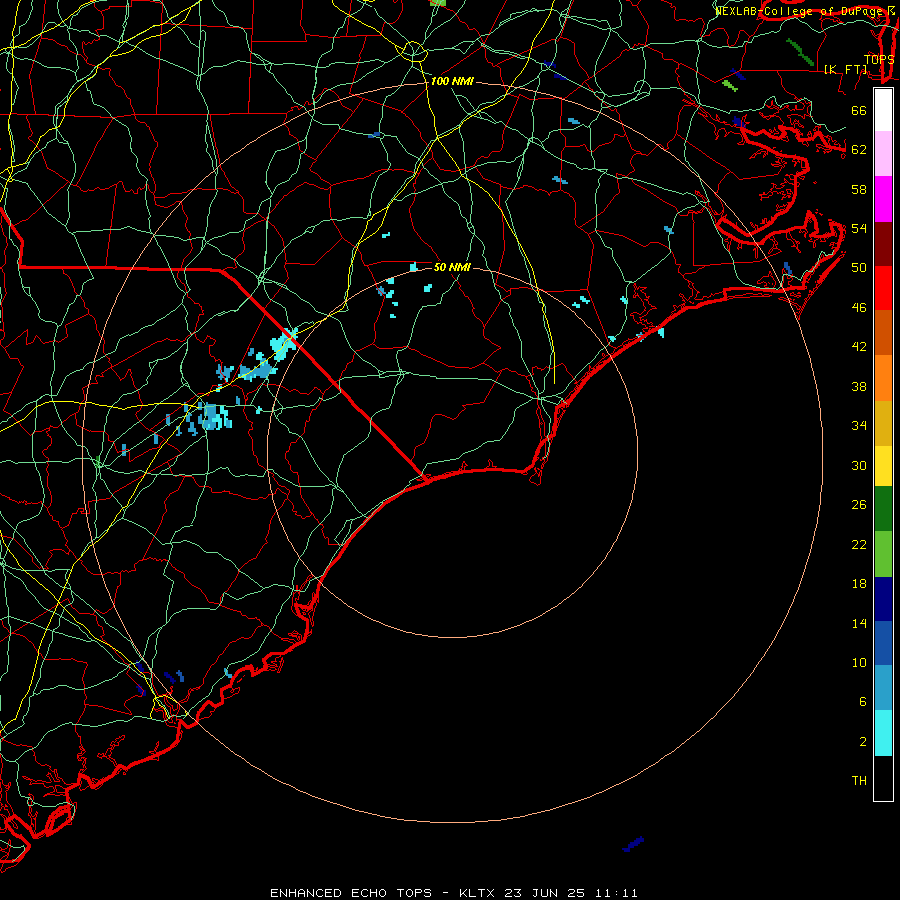Click the legend value 2
Image resolution: width=900 pixels, height=900 pixels.
(x=862, y=742)
